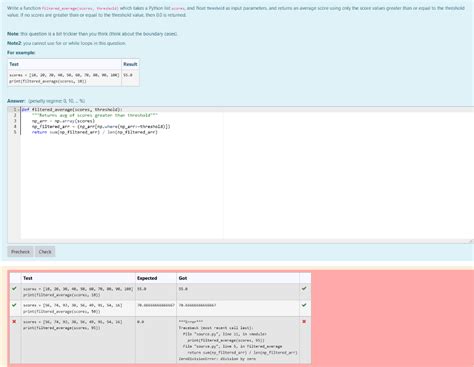
Task: Click the Check button
Action: (45, 252)
